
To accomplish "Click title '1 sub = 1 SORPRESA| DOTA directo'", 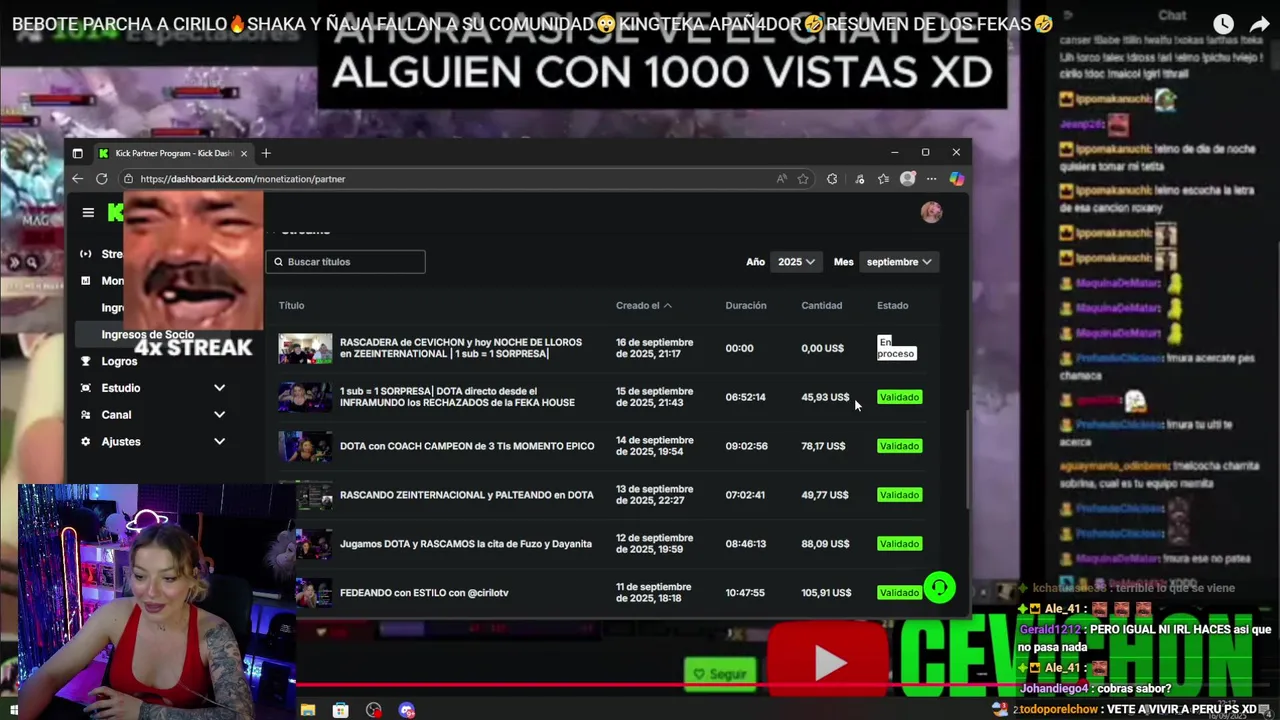I will tap(457, 397).
